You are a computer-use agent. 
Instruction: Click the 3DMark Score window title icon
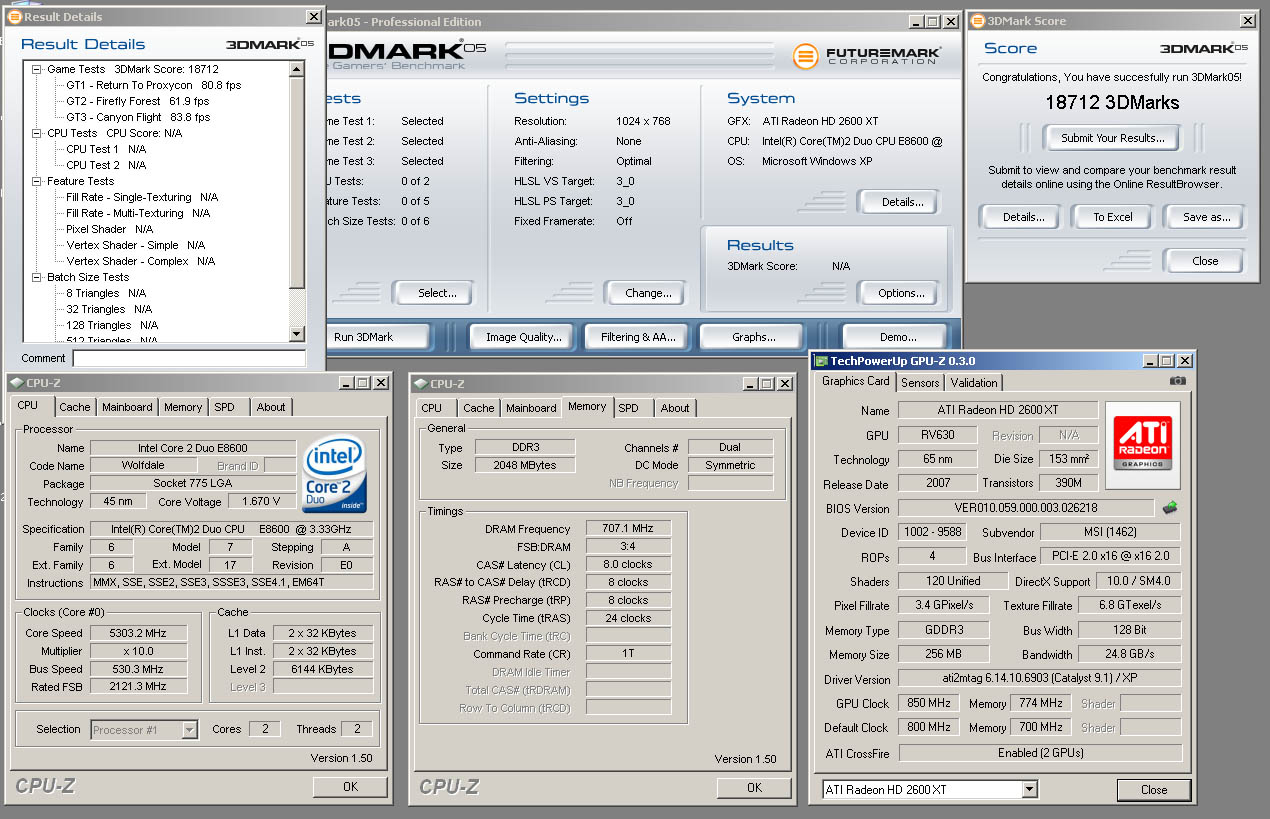coord(976,20)
